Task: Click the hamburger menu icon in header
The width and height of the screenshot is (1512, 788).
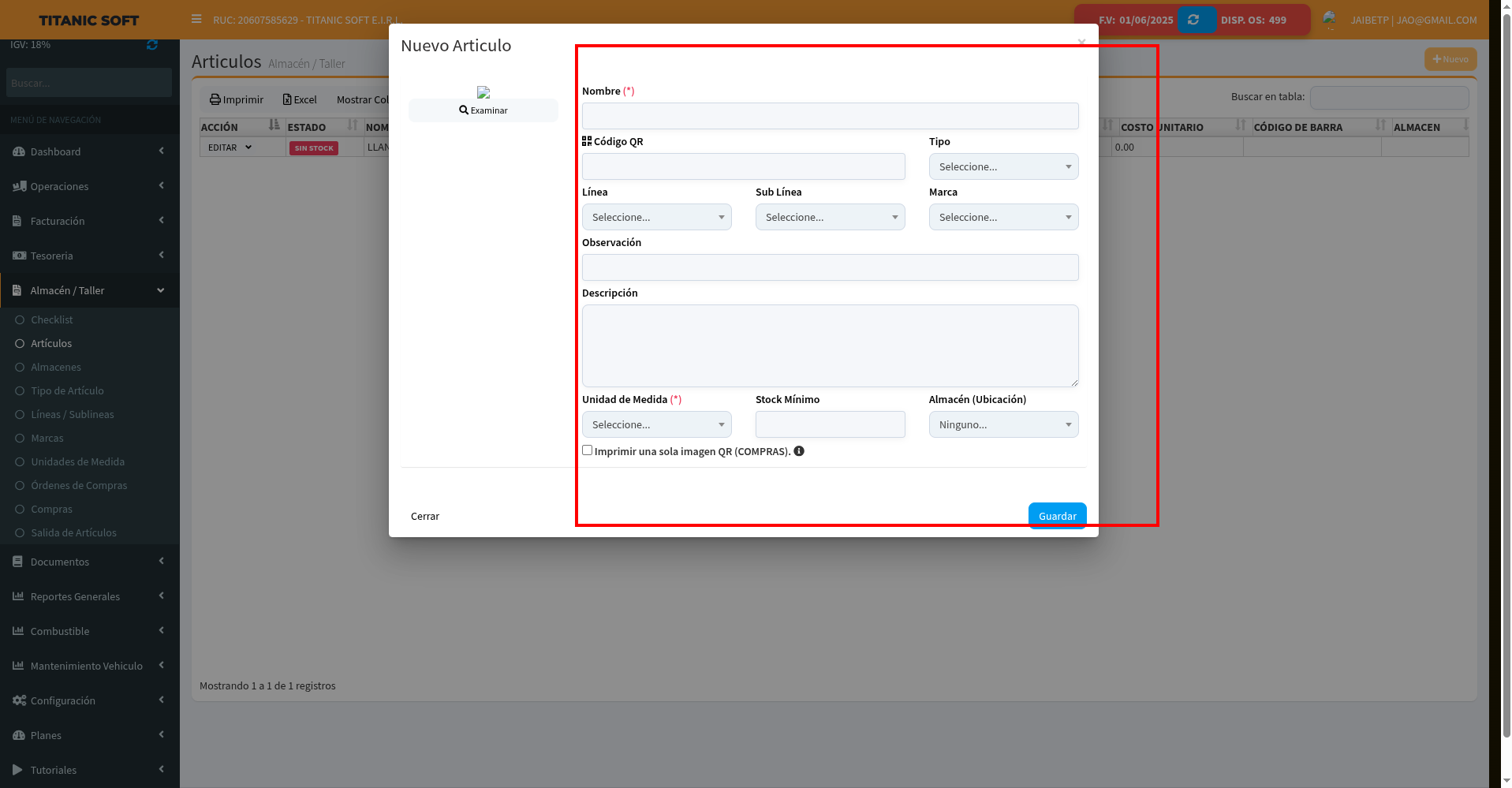Action: click(x=196, y=19)
